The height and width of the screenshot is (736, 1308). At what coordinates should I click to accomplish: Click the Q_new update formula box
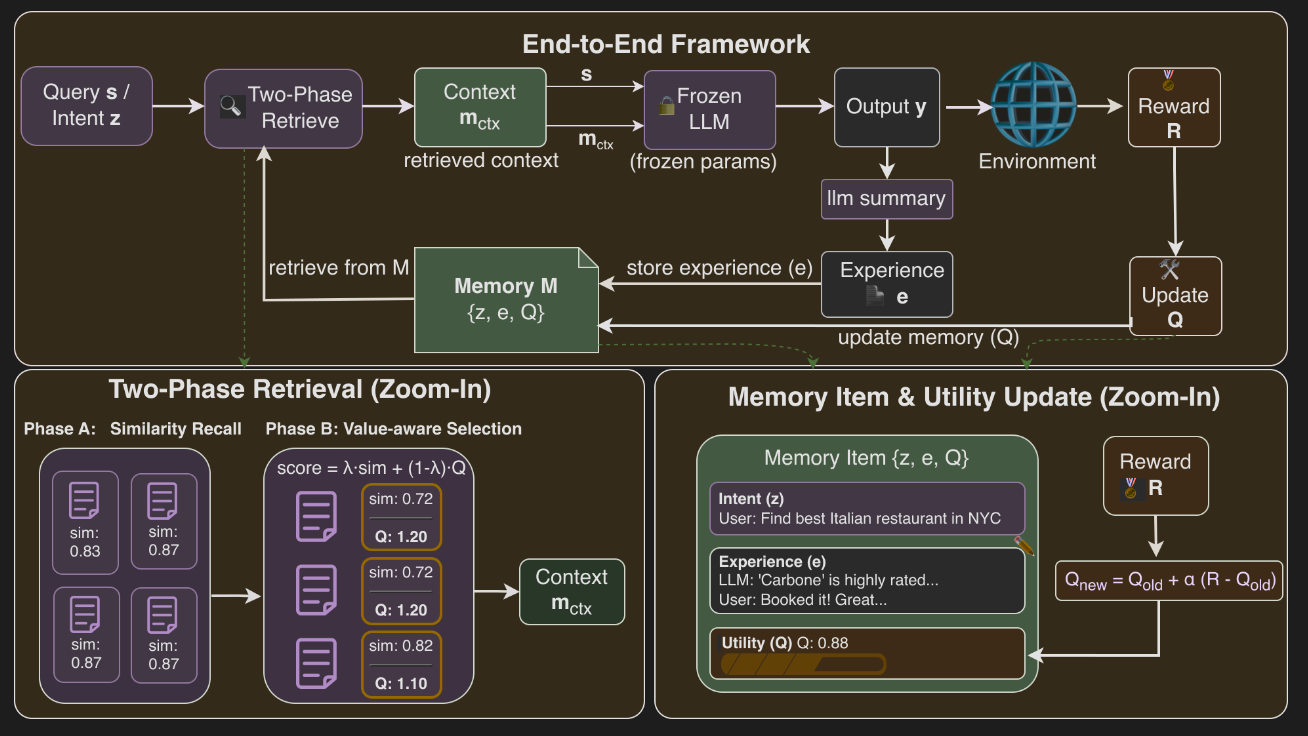(1169, 581)
